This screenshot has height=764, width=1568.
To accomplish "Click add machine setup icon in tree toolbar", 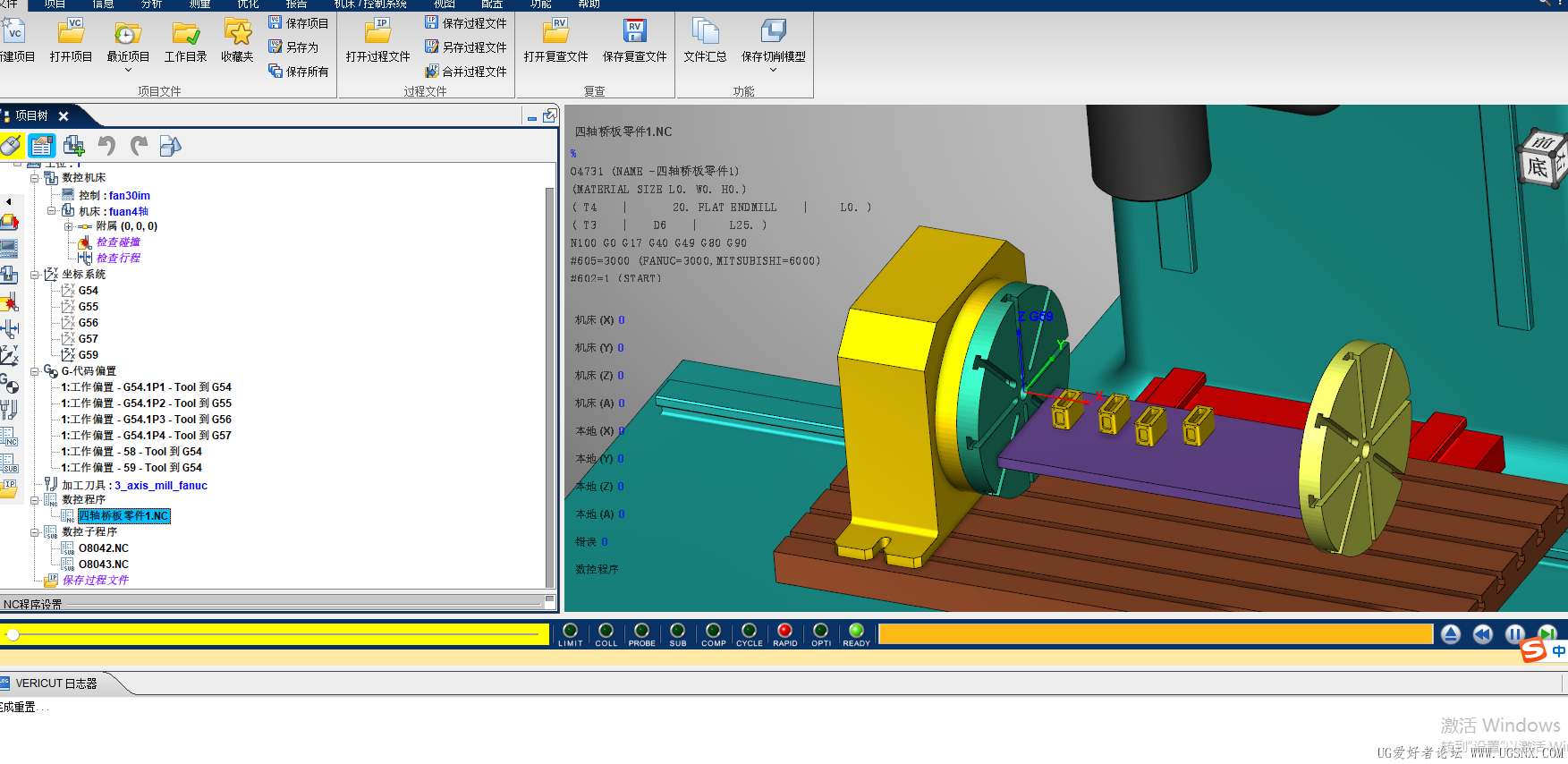I will click(x=74, y=146).
